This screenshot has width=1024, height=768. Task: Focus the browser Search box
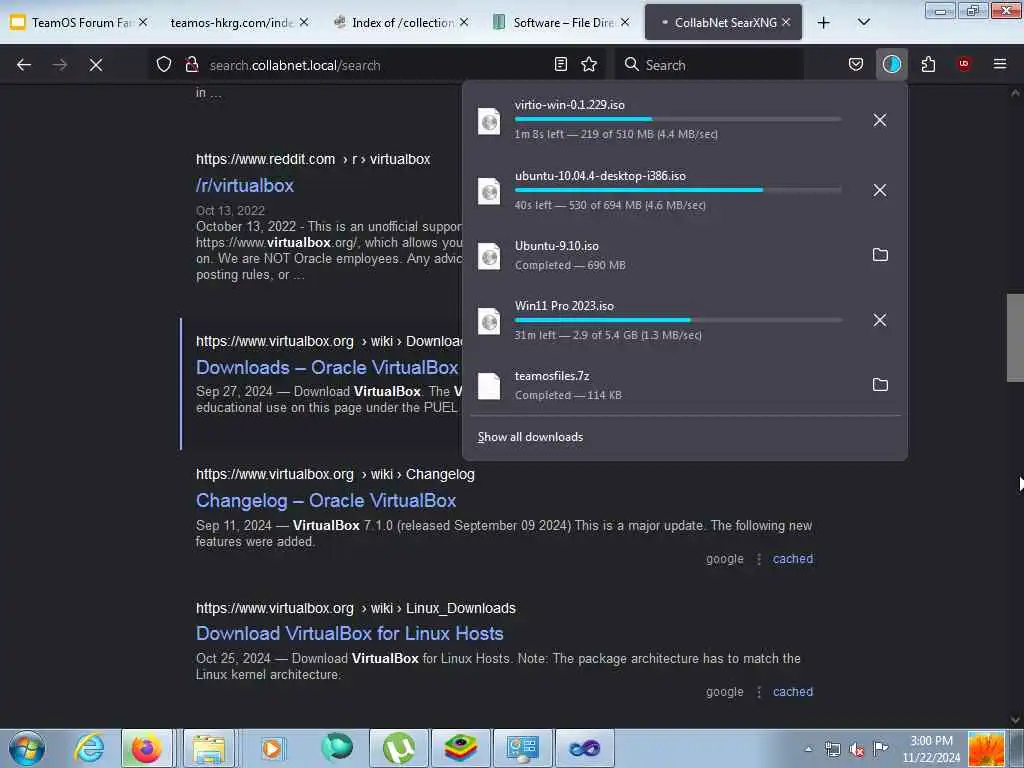click(x=709, y=65)
